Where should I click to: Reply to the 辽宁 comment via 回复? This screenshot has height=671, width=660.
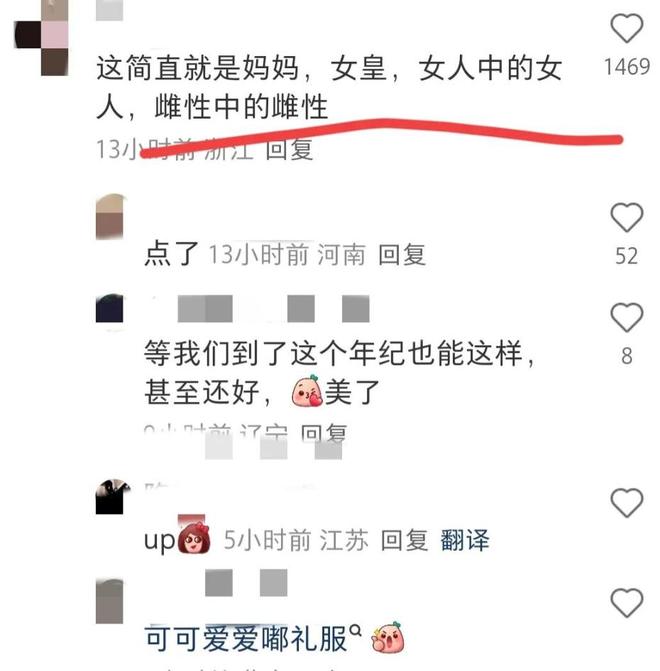[x=324, y=433]
